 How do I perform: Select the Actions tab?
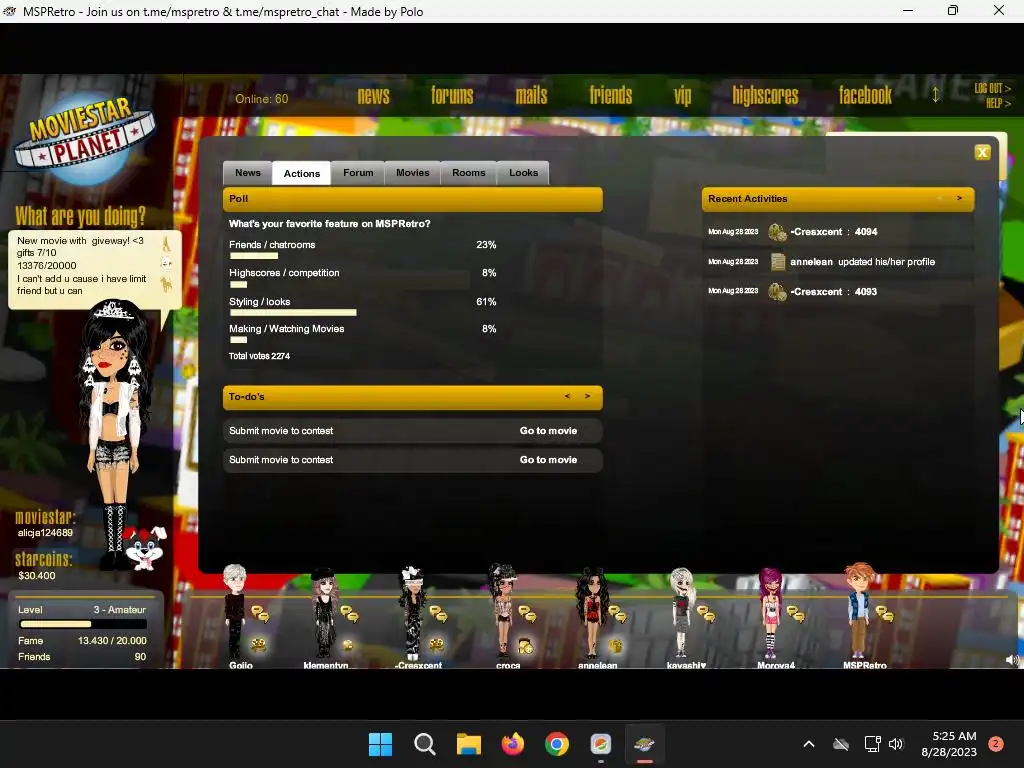(302, 173)
